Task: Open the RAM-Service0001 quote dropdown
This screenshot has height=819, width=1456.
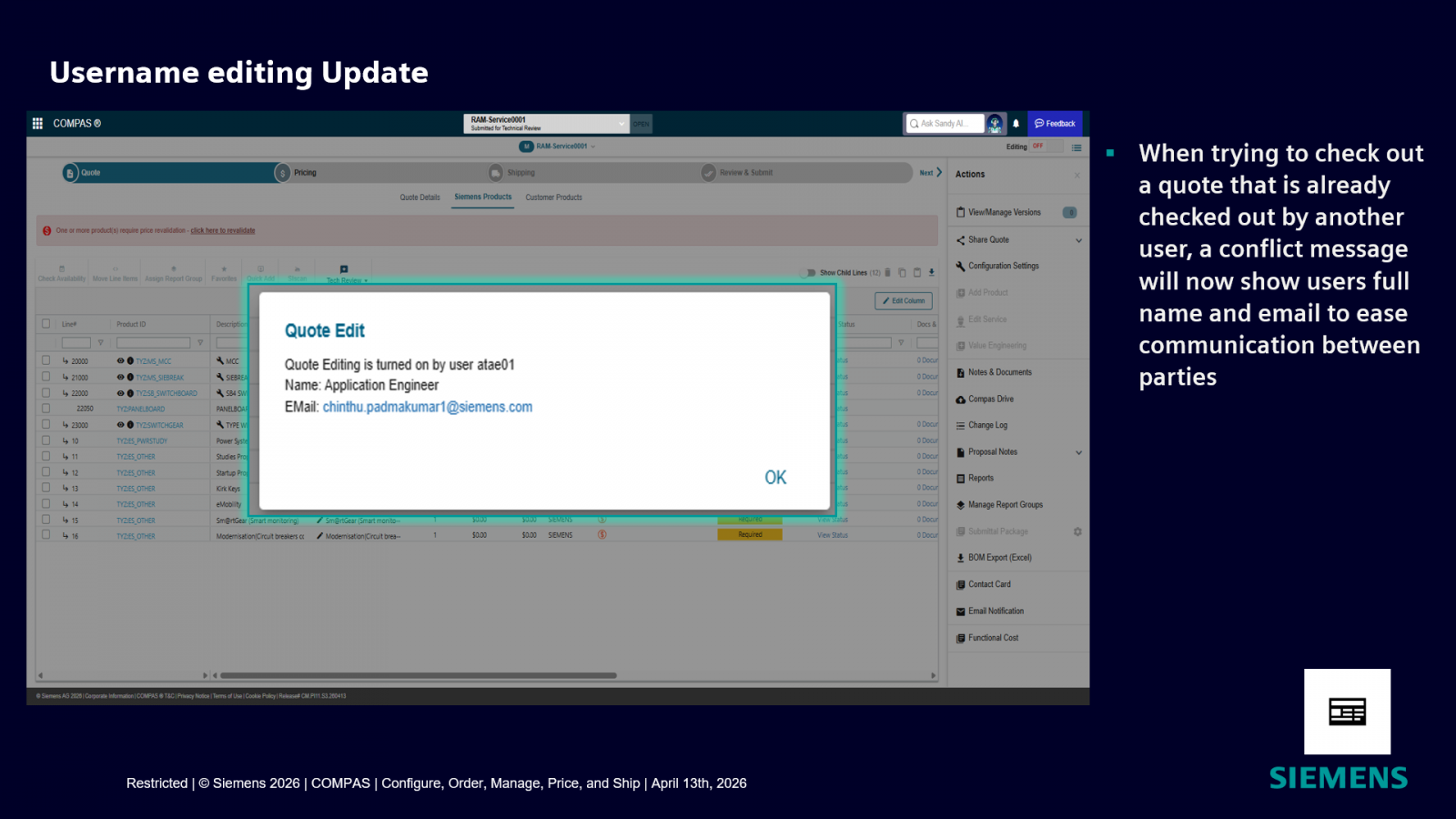Action: [622, 124]
